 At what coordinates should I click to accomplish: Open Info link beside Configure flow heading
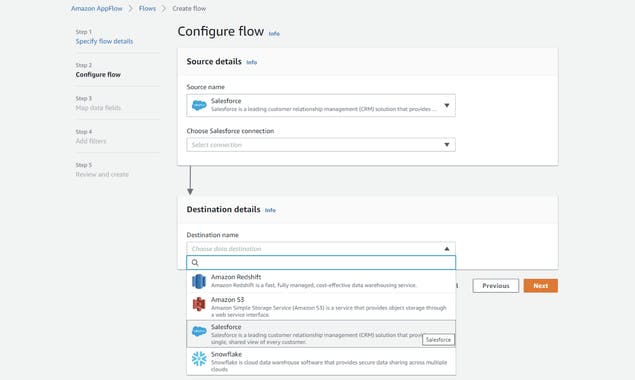coord(274,34)
